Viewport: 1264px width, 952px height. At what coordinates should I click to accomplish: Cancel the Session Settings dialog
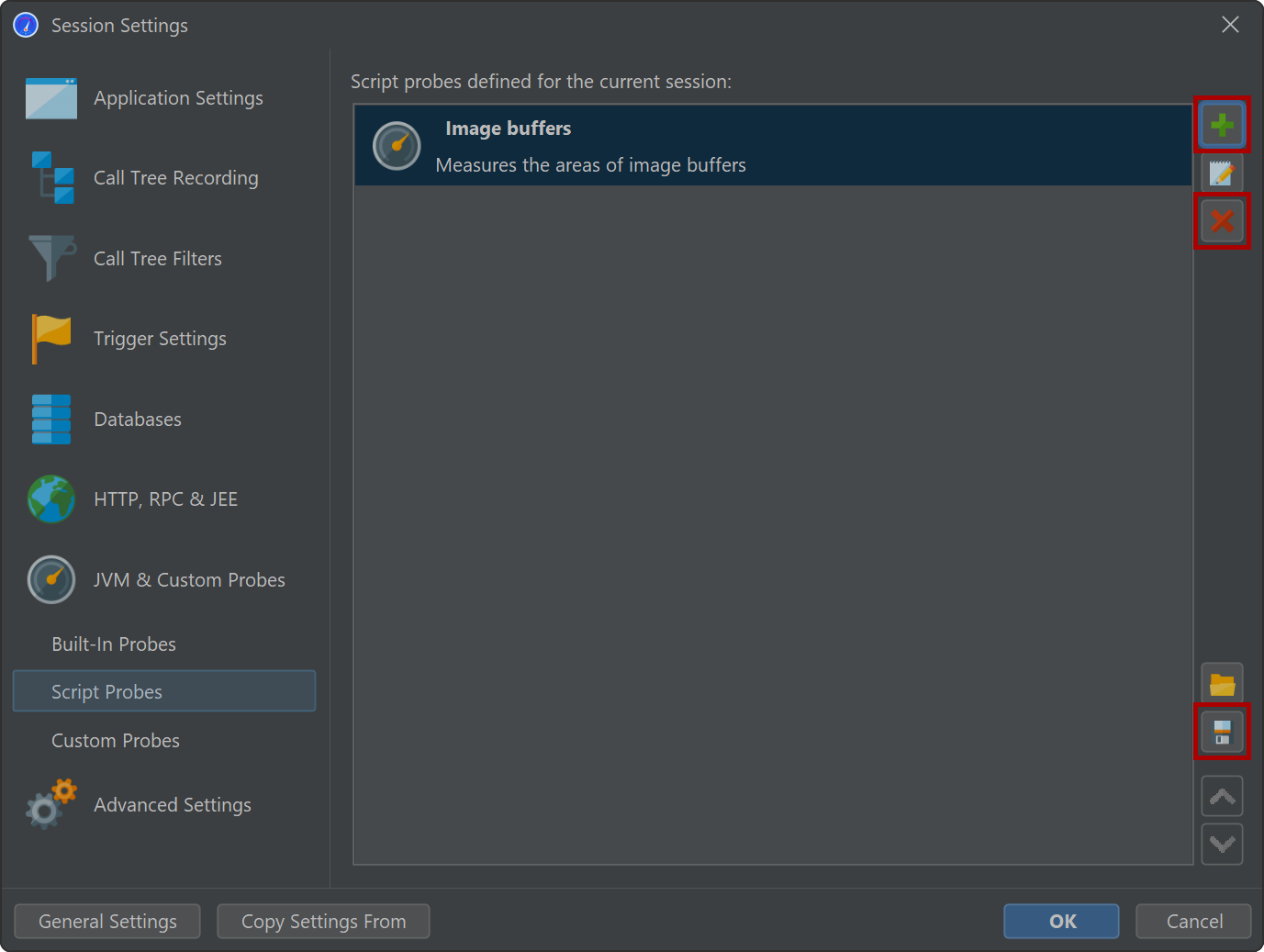point(1193,922)
